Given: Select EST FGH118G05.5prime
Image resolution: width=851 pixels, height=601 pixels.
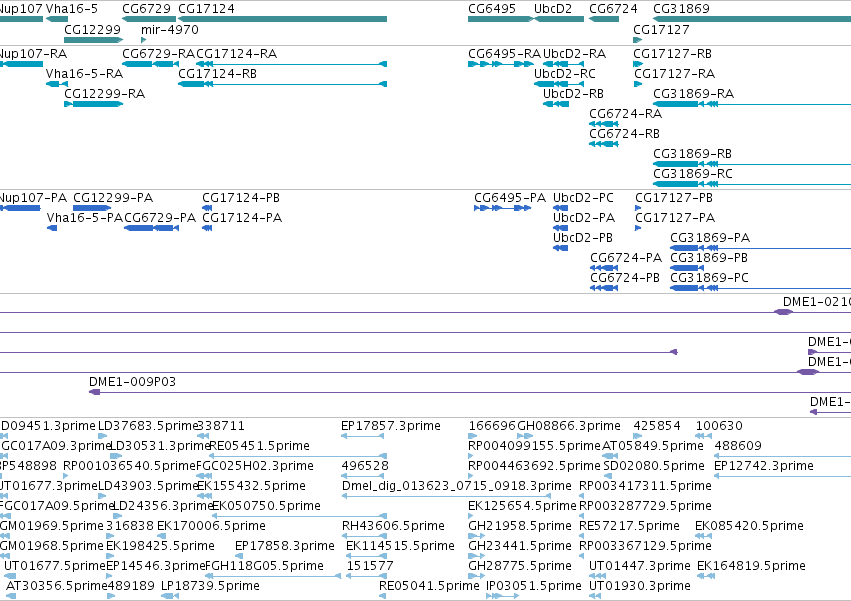Looking at the screenshot, I should point(274,576).
